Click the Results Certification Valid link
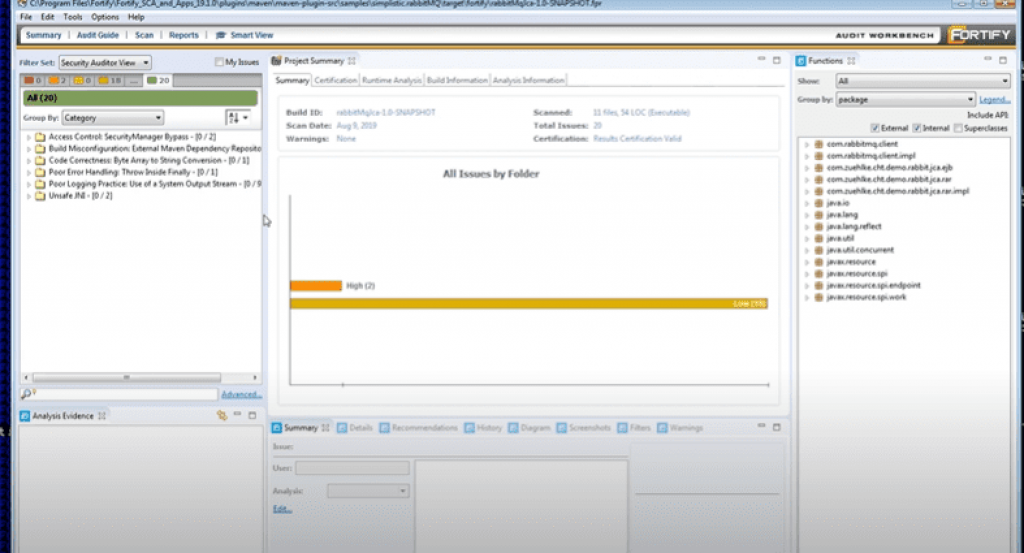1024x553 pixels. pyautogui.click(x=637, y=138)
